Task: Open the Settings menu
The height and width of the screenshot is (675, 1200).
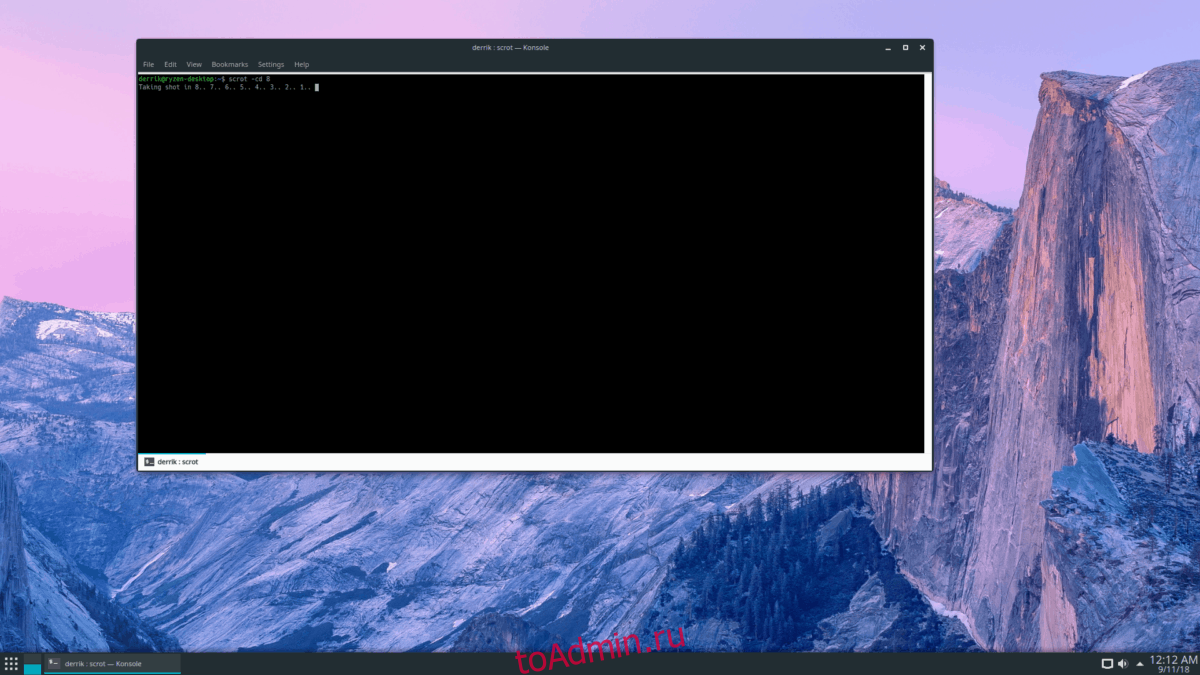Action: [271, 64]
